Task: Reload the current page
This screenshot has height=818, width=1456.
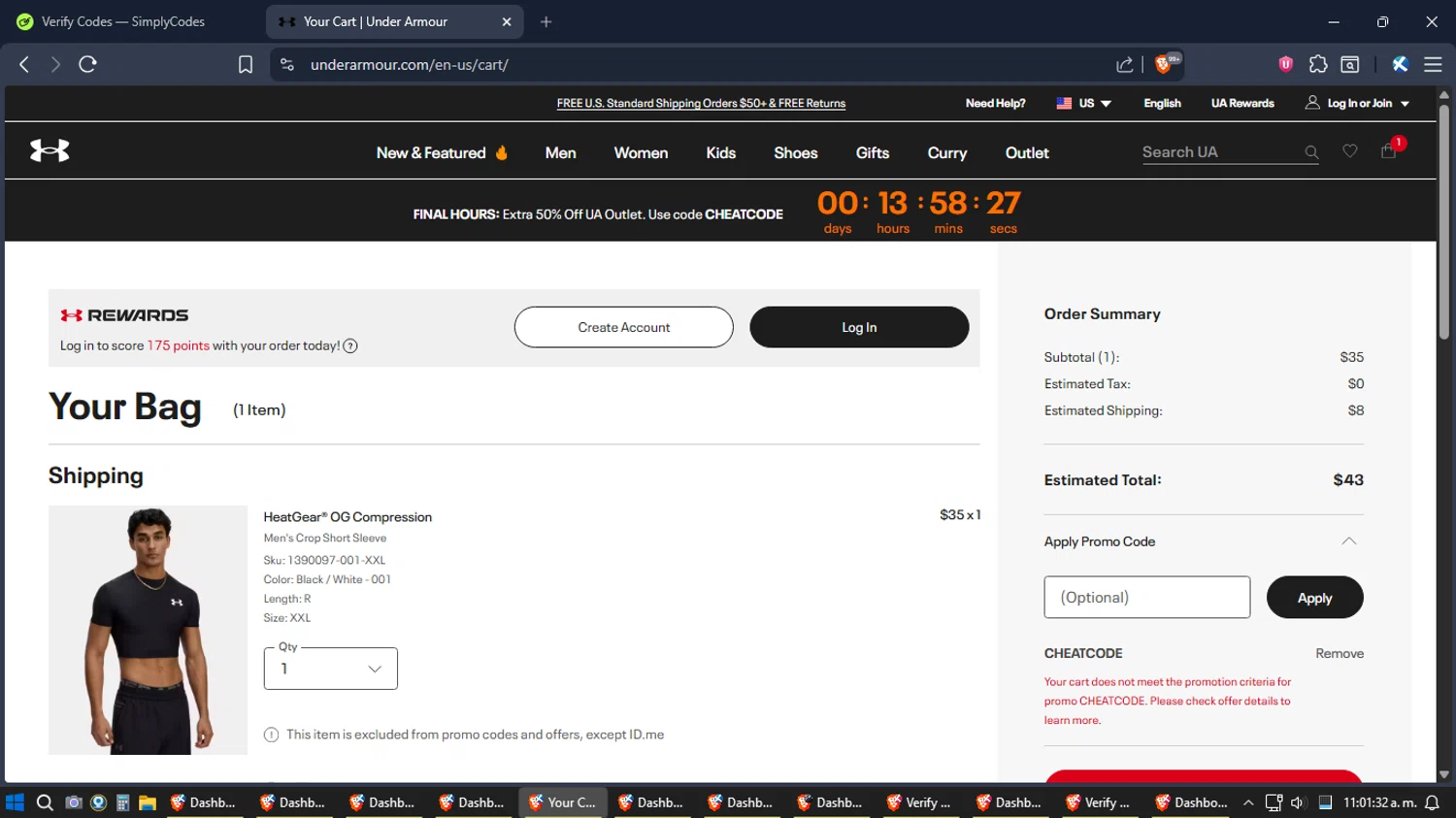Action: [x=87, y=64]
